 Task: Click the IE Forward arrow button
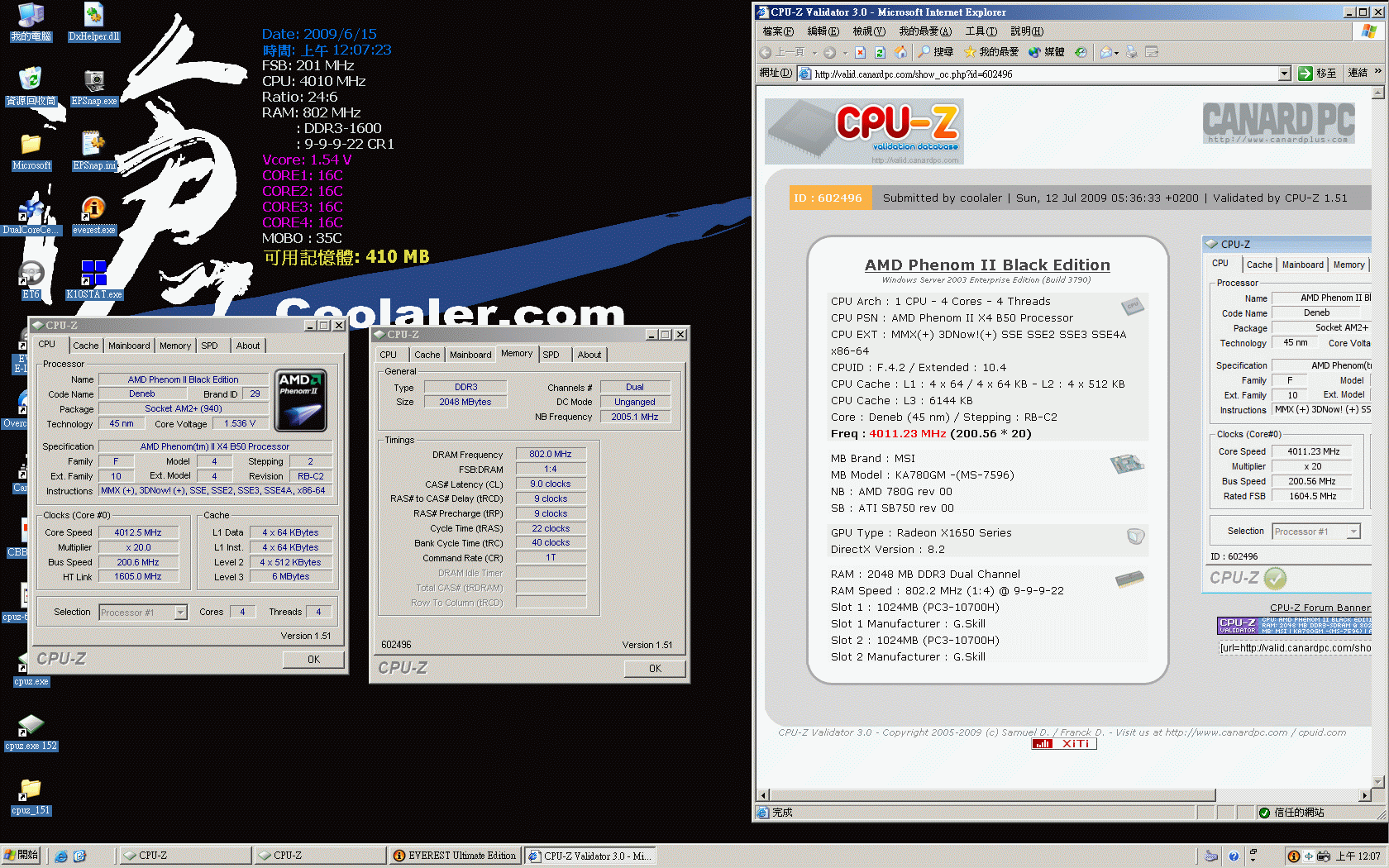click(x=829, y=52)
